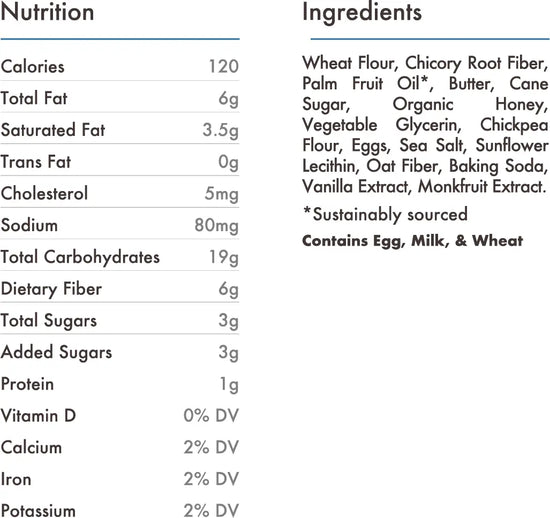Click the Total Sugars label

coord(49,321)
